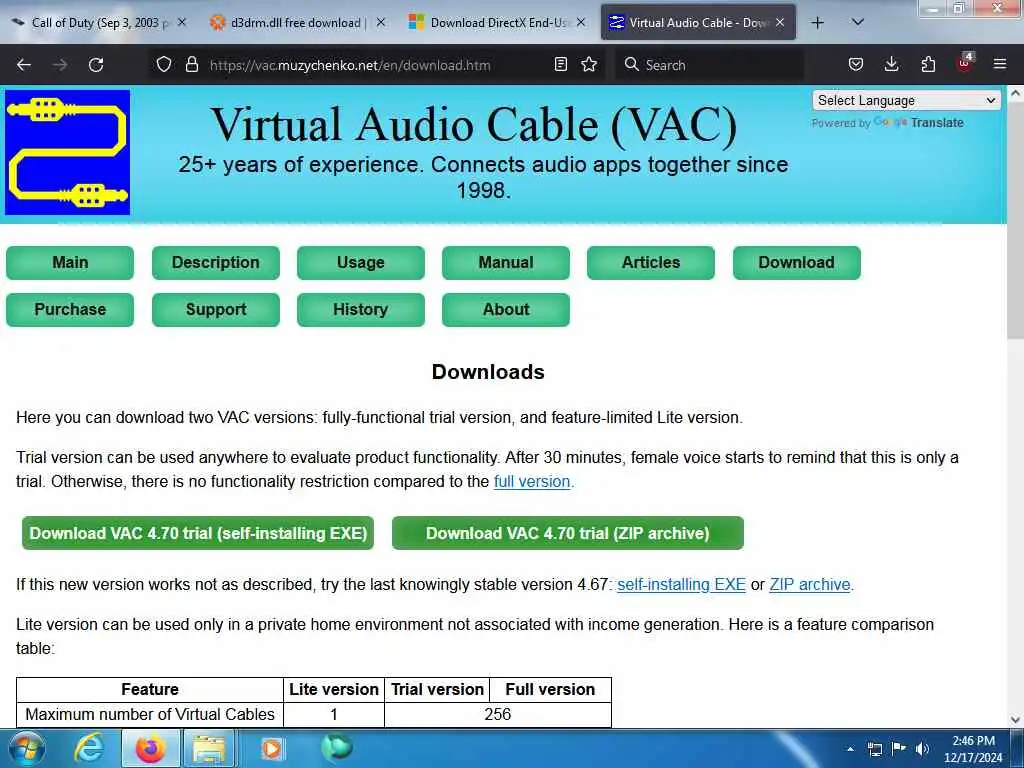Open the History page button
The height and width of the screenshot is (768, 1024).
360,310
